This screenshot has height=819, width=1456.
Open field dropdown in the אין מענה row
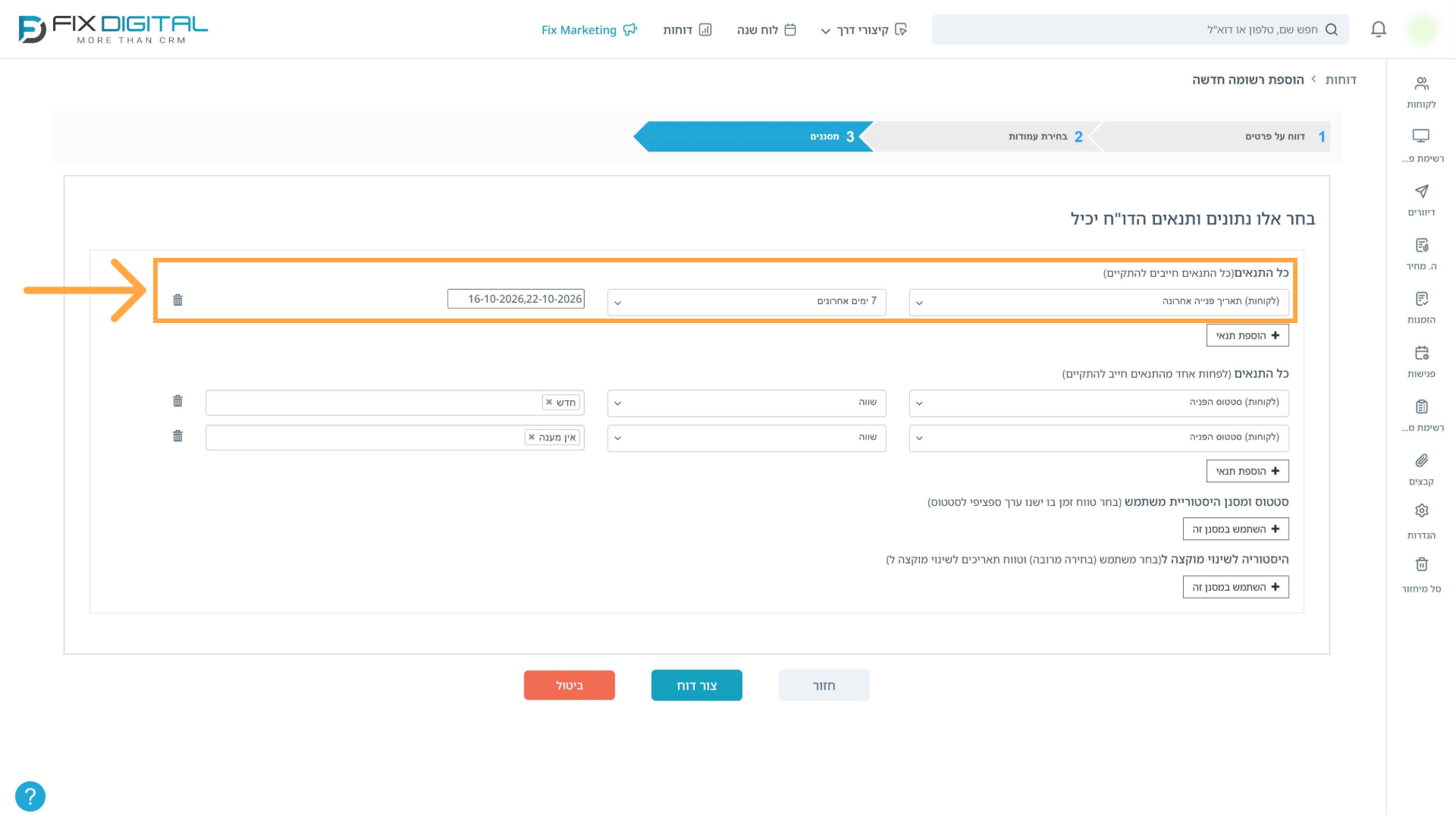[1099, 438]
